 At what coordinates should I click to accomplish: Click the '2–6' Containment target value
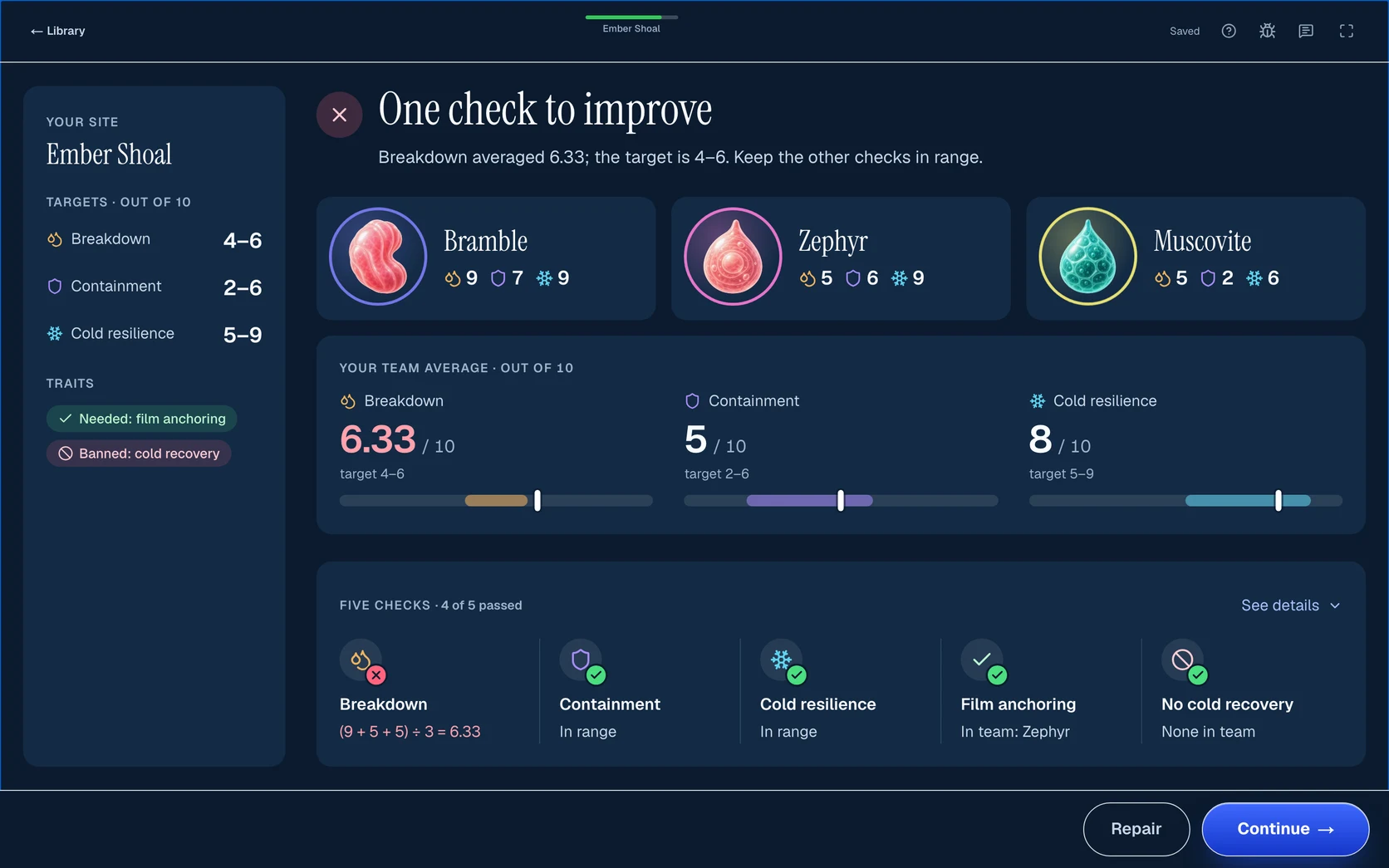click(x=243, y=287)
